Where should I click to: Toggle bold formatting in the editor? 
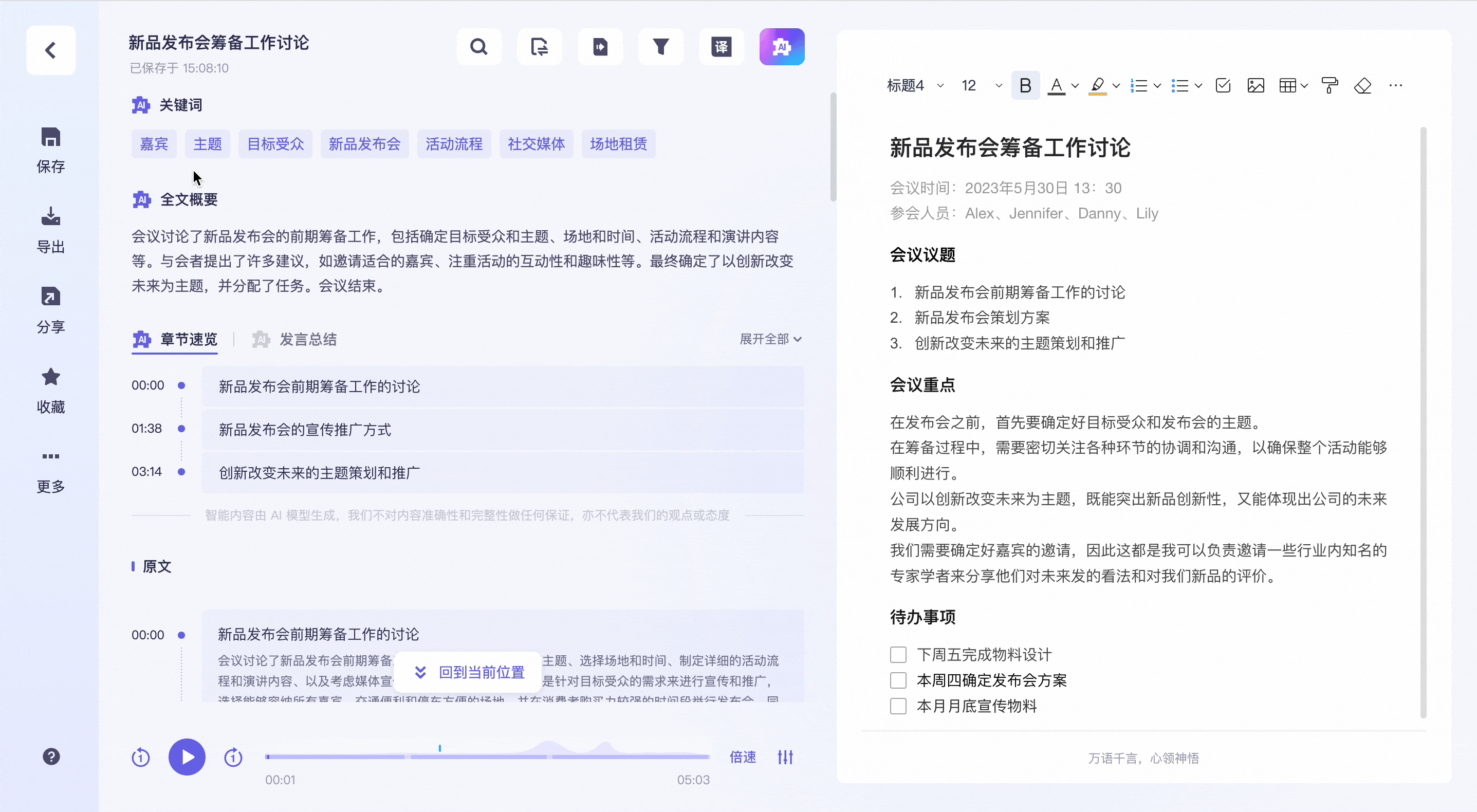point(1025,85)
